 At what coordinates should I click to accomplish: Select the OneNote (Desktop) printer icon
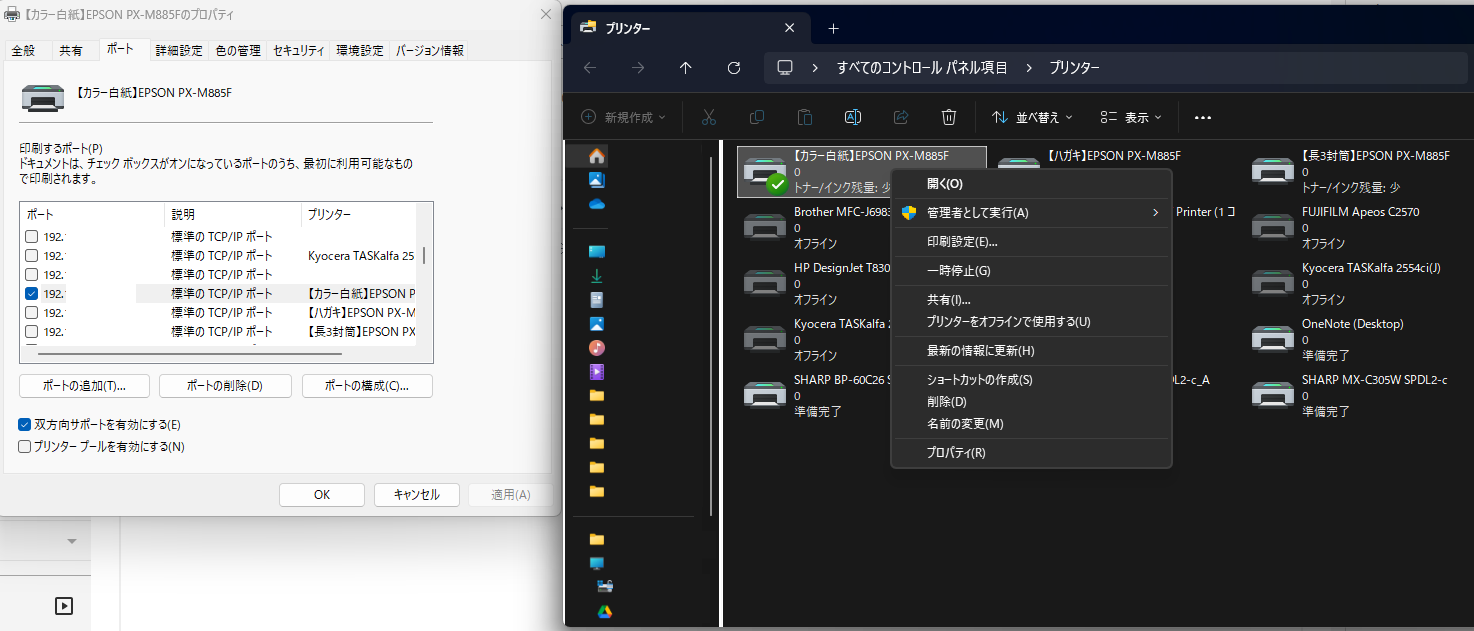[1272, 338]
